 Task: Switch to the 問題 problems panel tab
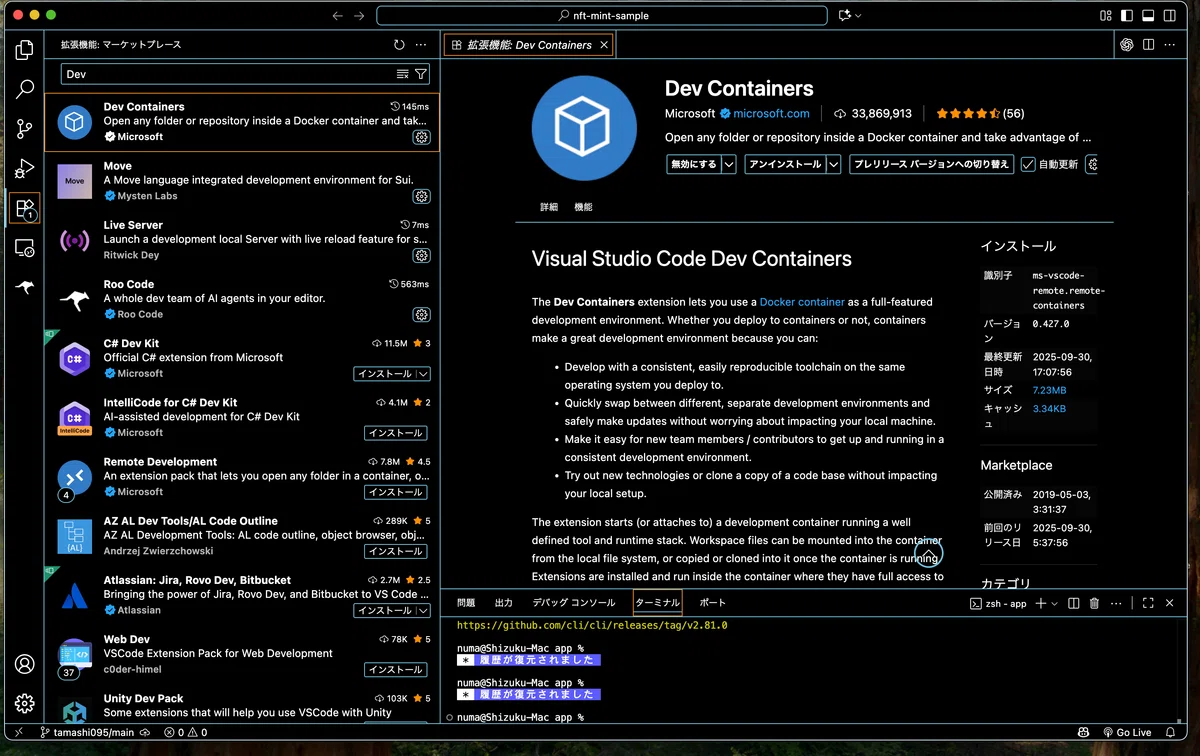[466, 603]
